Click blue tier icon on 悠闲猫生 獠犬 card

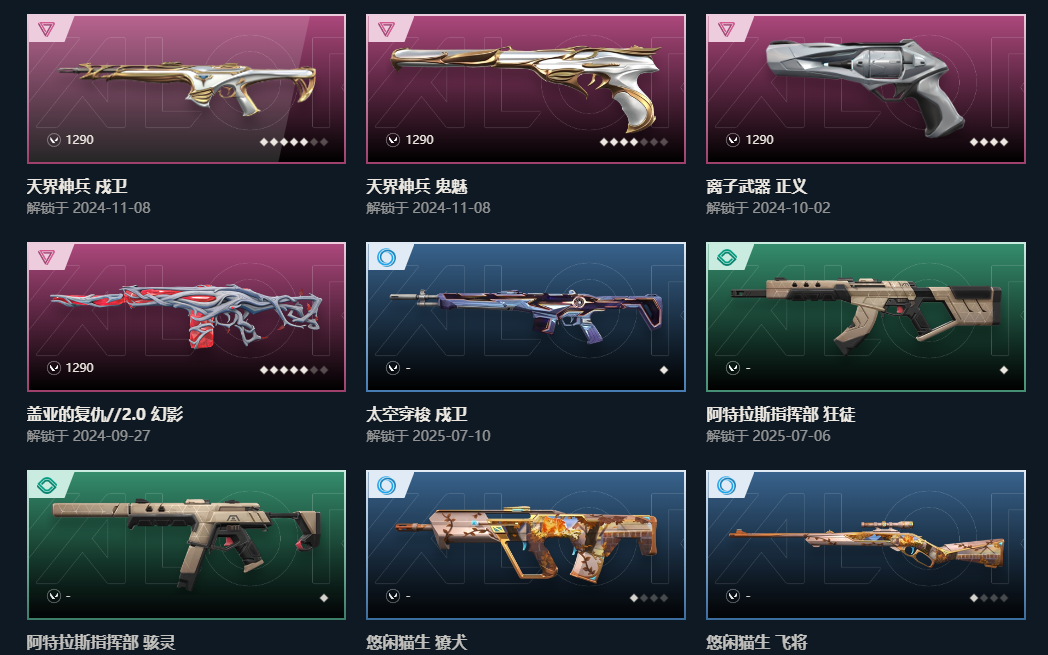(386, 485)
